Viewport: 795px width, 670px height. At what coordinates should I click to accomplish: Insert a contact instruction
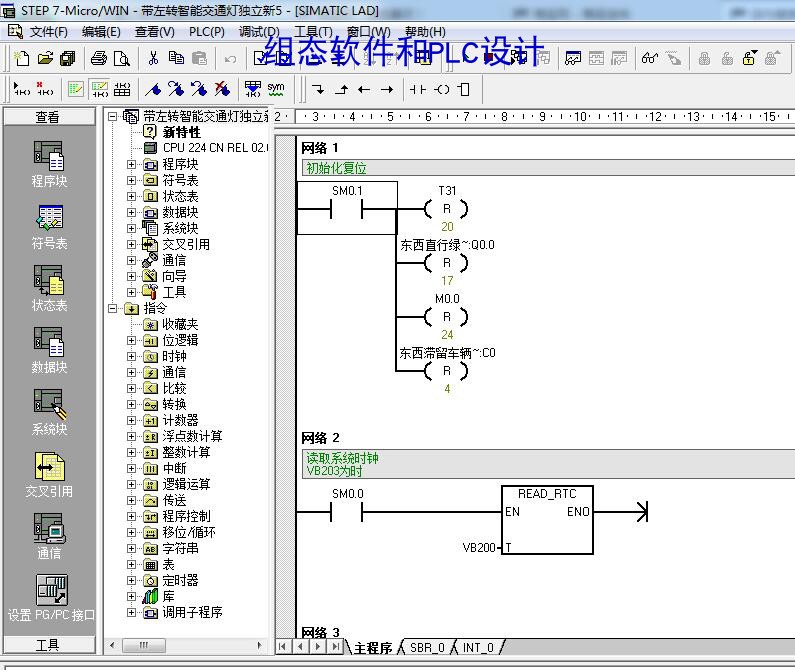click(x=418, y=90)
